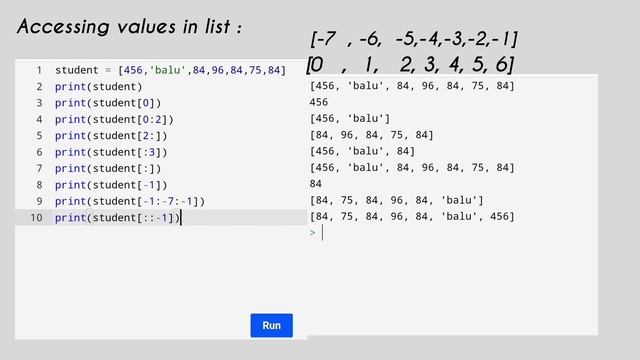Click the blue Run button
This screenshot has width=640, height=360.
pos(271,325)
